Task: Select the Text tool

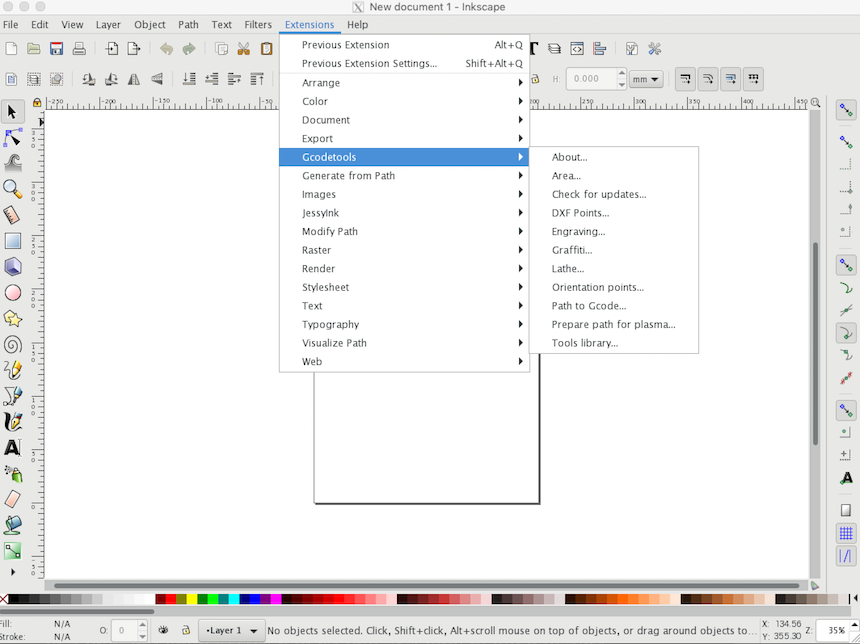Action: coord(12,448)
